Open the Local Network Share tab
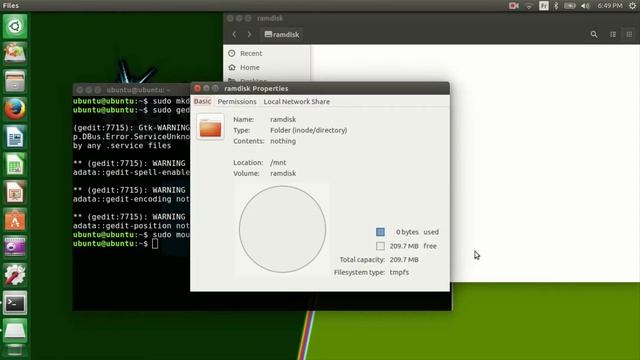 point(297,102)
